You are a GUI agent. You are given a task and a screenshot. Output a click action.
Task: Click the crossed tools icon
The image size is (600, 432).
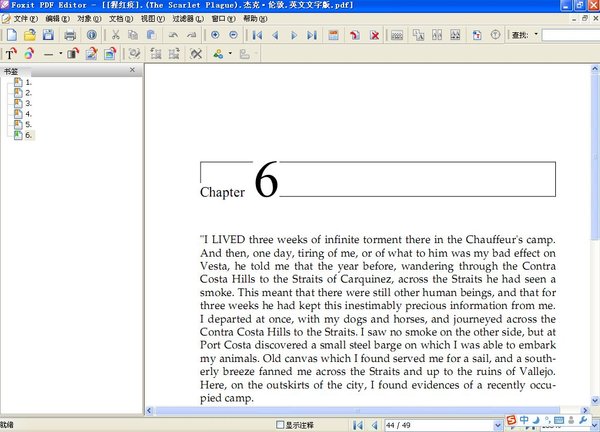[x=196, y=54]
